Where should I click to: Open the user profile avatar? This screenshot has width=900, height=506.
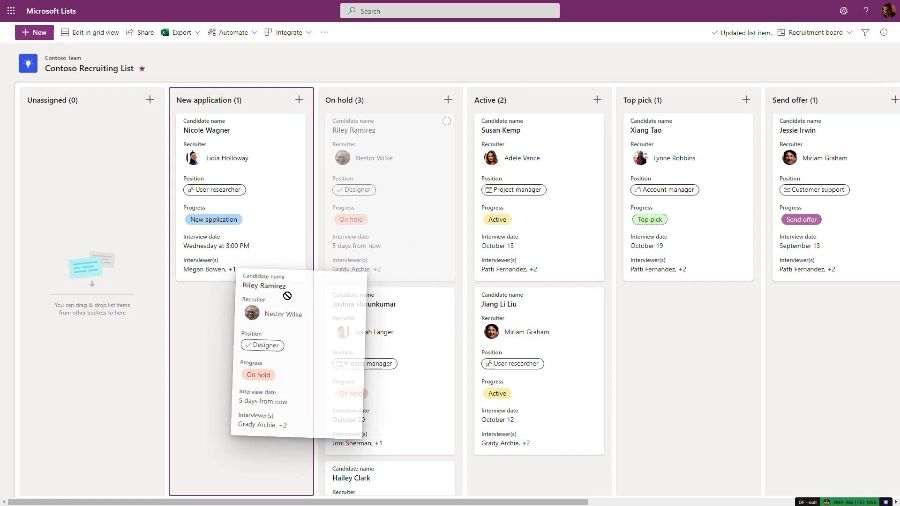pyautogui.click(x=887, y=10)
